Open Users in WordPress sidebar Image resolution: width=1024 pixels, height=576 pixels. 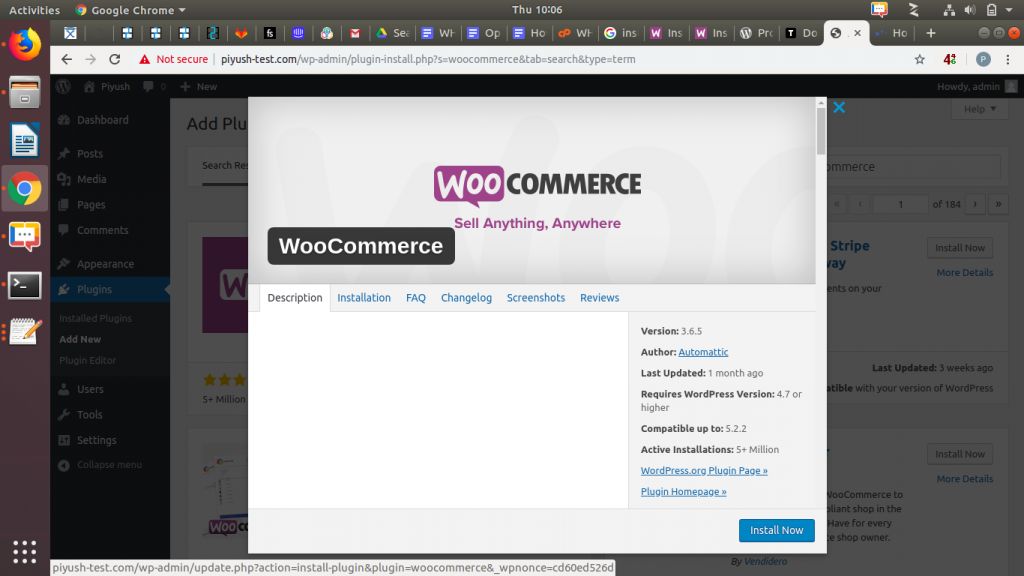point(90,389)
